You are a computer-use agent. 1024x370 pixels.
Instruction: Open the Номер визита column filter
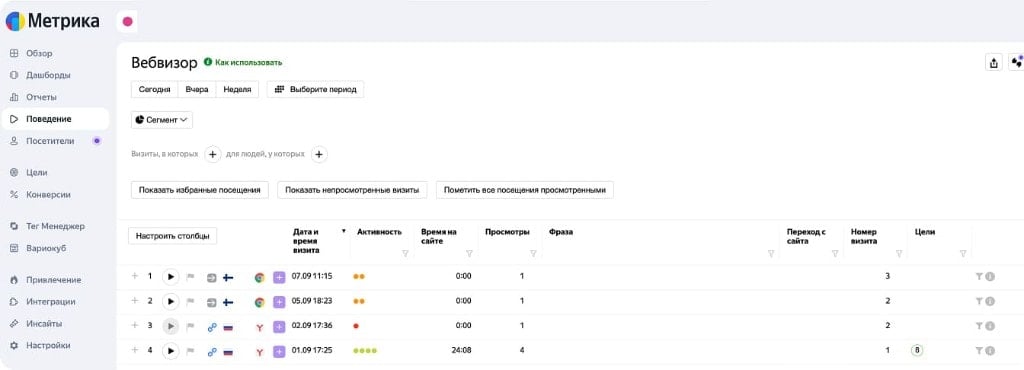coord(899,254)
